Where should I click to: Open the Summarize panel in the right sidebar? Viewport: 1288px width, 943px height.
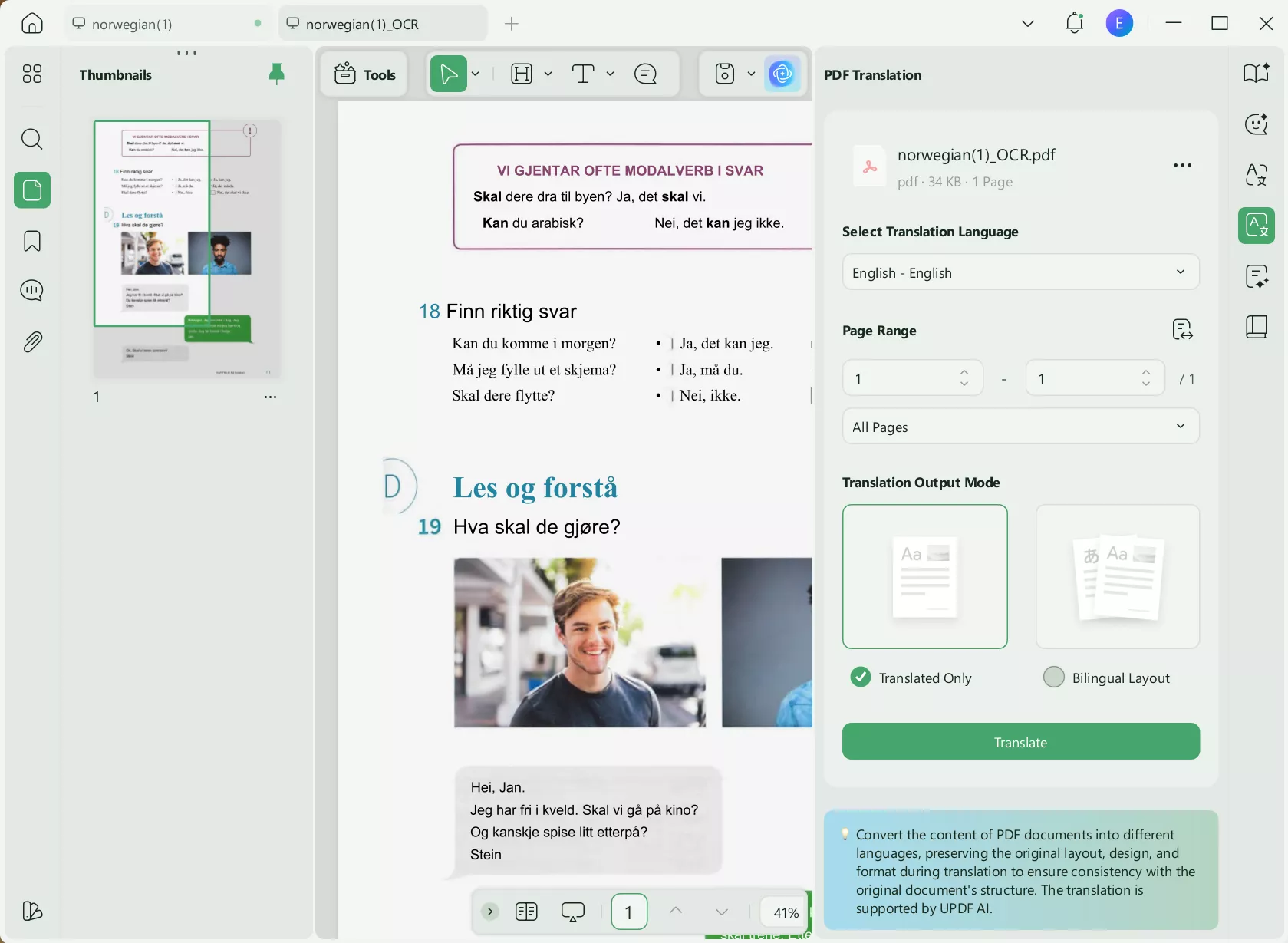[1257, 276]
